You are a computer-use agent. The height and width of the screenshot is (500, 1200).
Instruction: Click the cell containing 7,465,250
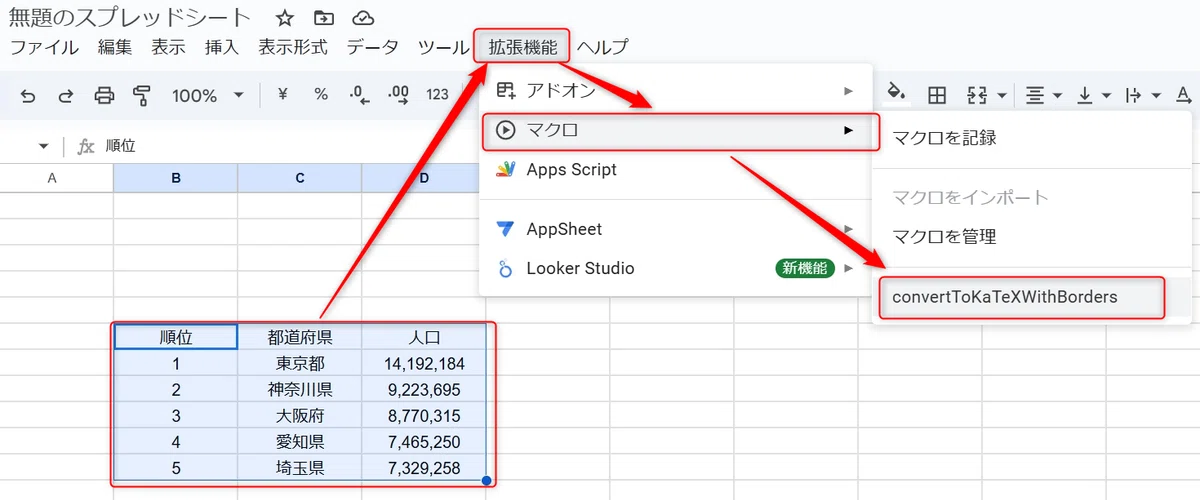click(424, 442)
